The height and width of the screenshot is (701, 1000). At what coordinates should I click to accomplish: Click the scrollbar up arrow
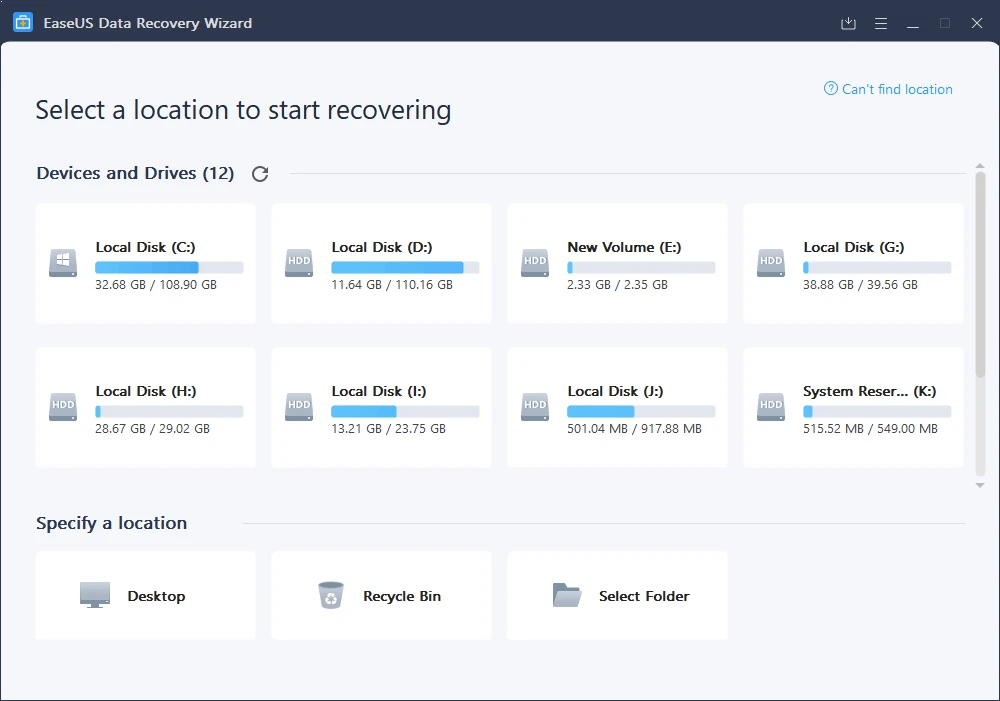(x=980, y=167)
